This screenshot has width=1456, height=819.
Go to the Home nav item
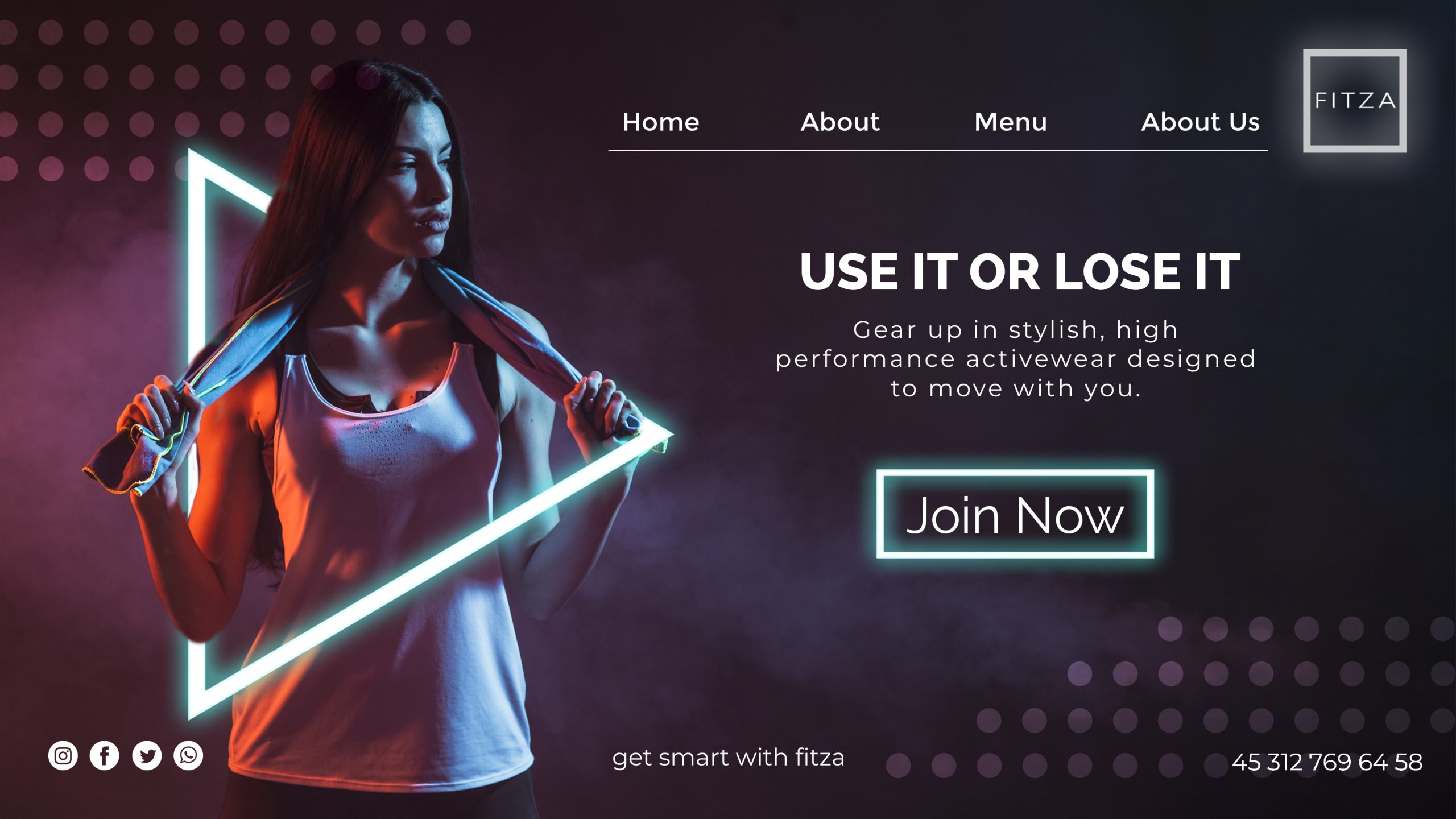[661, 122]
